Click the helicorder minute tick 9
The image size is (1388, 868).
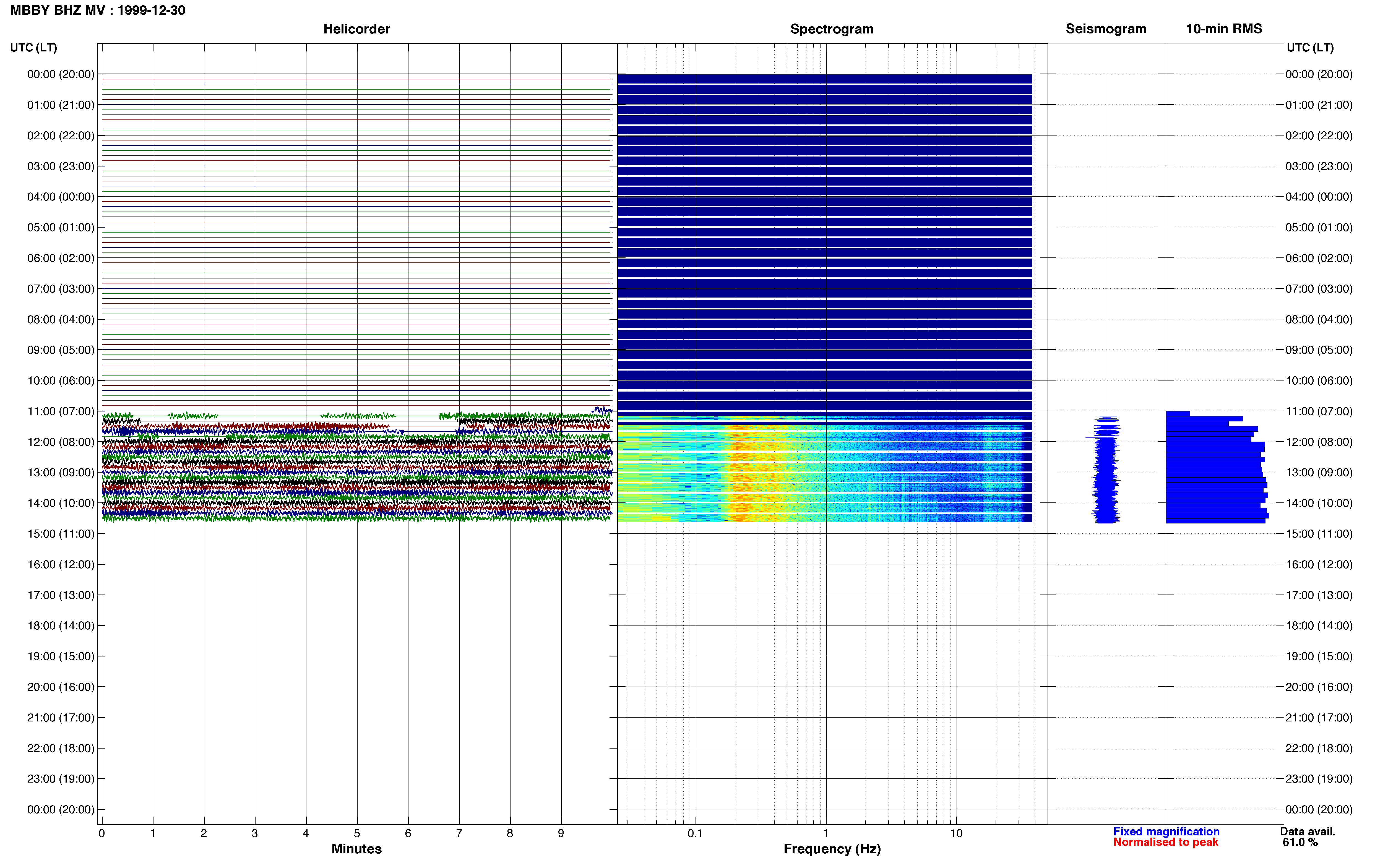point(561,833)
